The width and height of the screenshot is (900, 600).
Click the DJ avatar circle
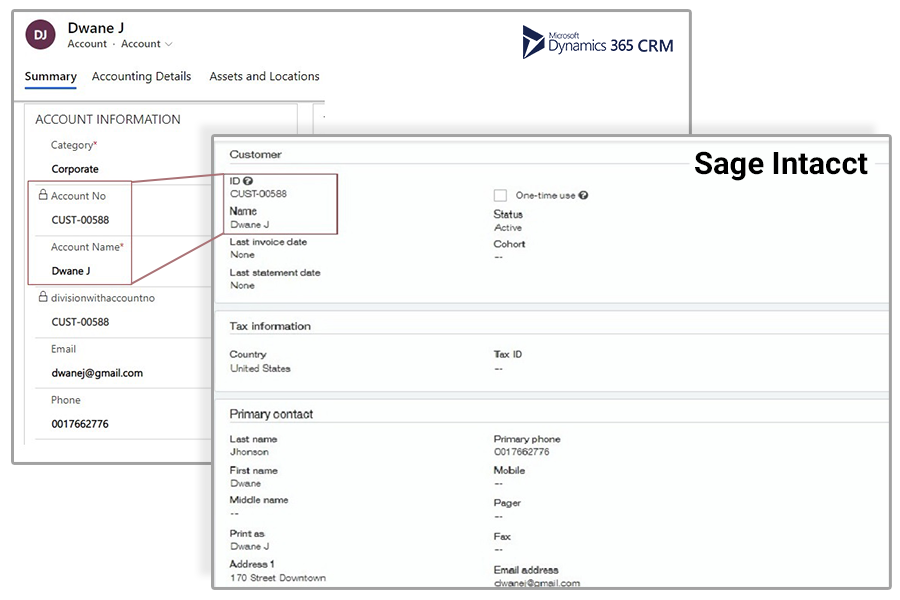(x=41, y=35)
